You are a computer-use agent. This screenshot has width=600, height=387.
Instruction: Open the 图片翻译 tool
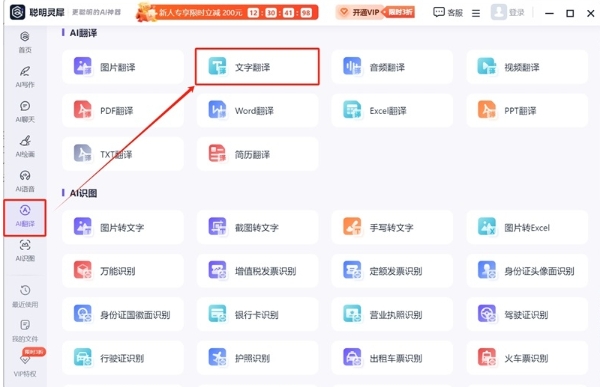point(123,67)
